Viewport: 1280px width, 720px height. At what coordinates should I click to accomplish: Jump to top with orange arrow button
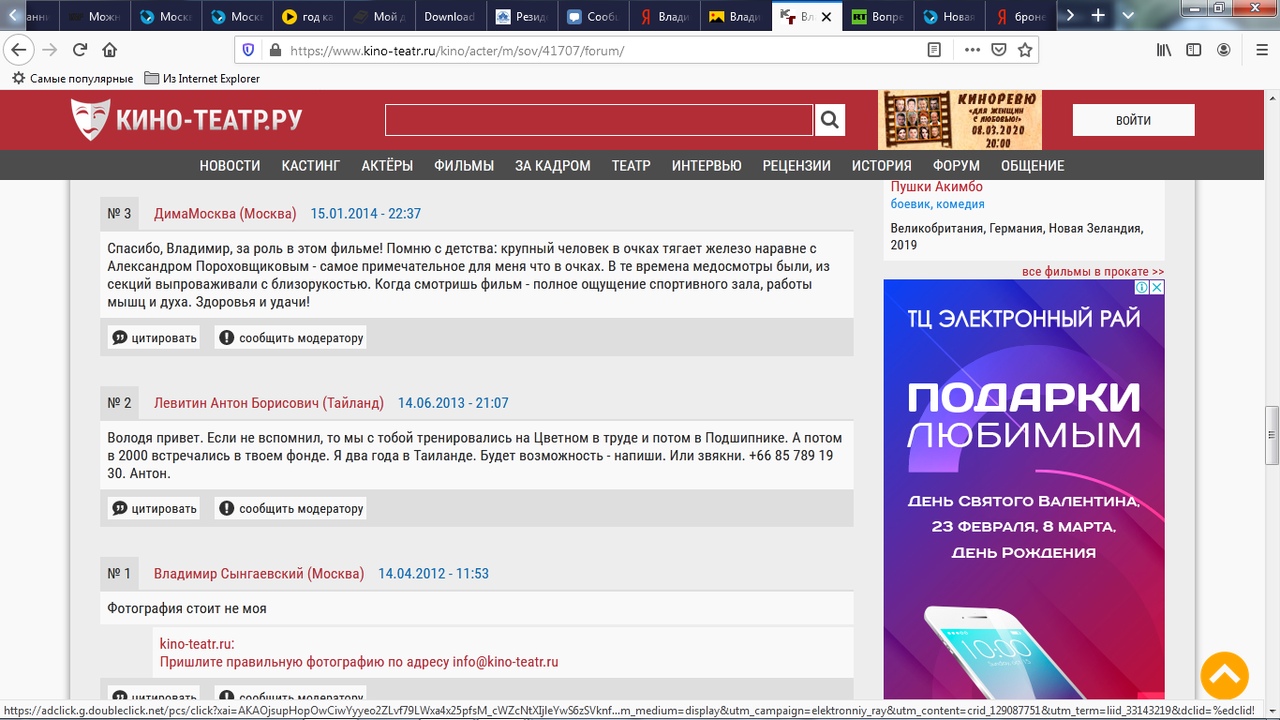[1225, 676]
